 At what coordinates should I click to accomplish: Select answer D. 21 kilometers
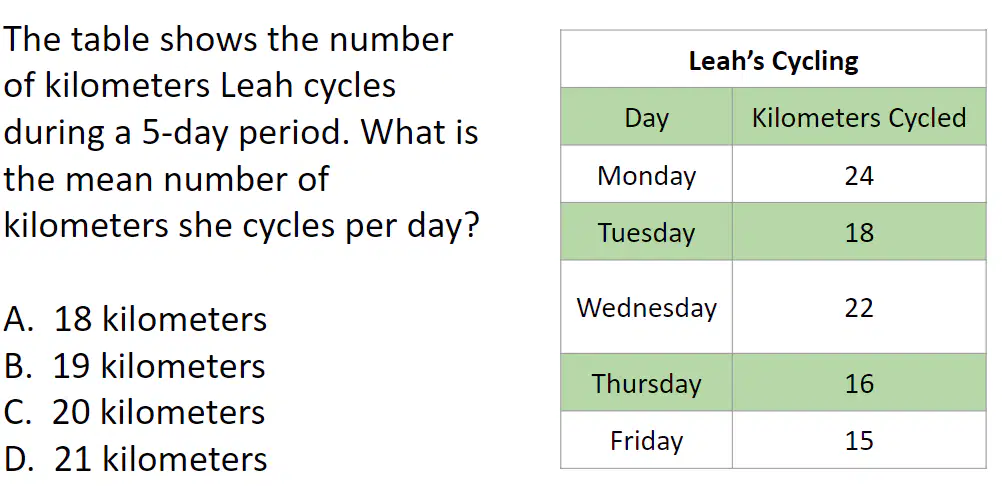click(x=135, y=459)
